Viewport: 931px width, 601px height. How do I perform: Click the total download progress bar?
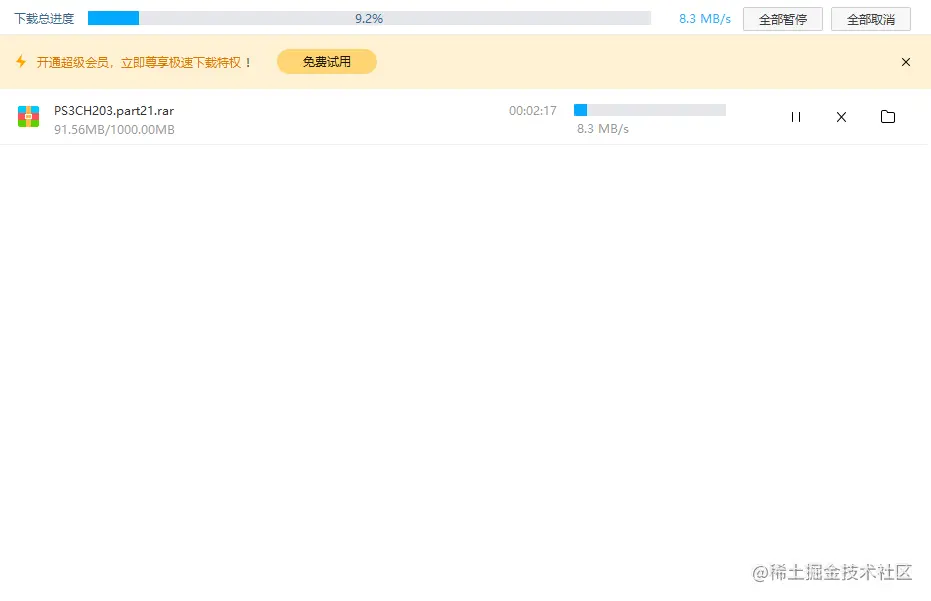point(369,18)
